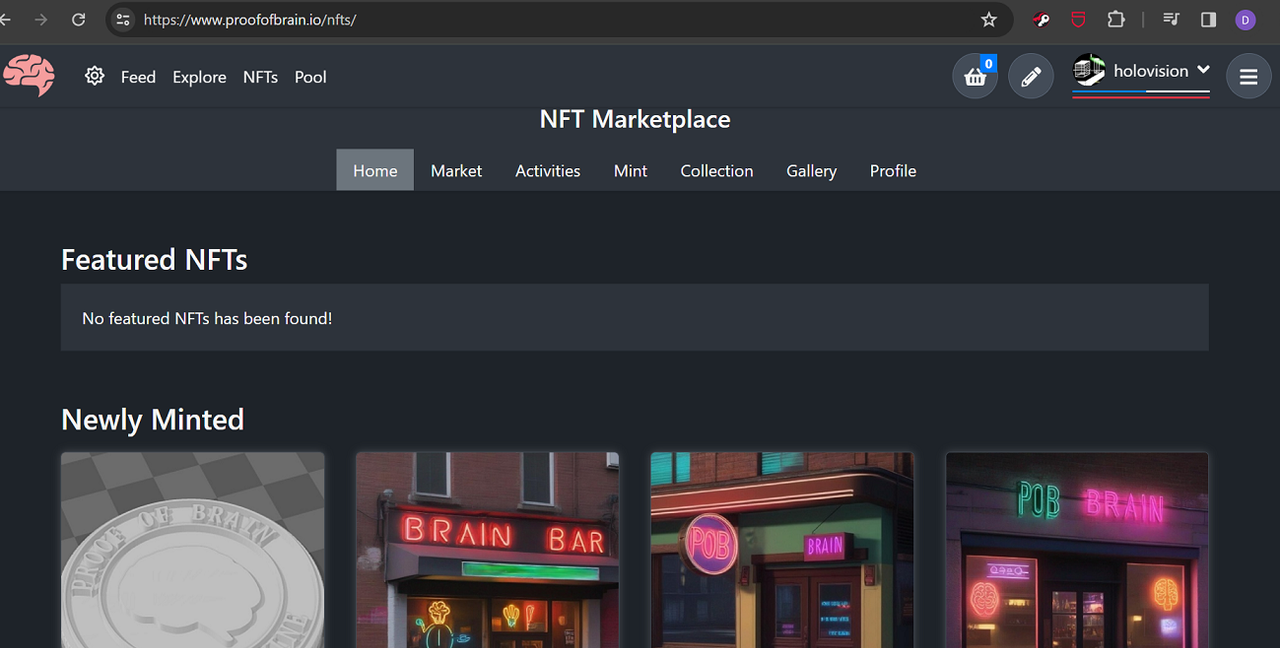This screenshot has width=1280, height=648.
Task: Open the Extensions puzzle icon
Action: point(1116,19)
